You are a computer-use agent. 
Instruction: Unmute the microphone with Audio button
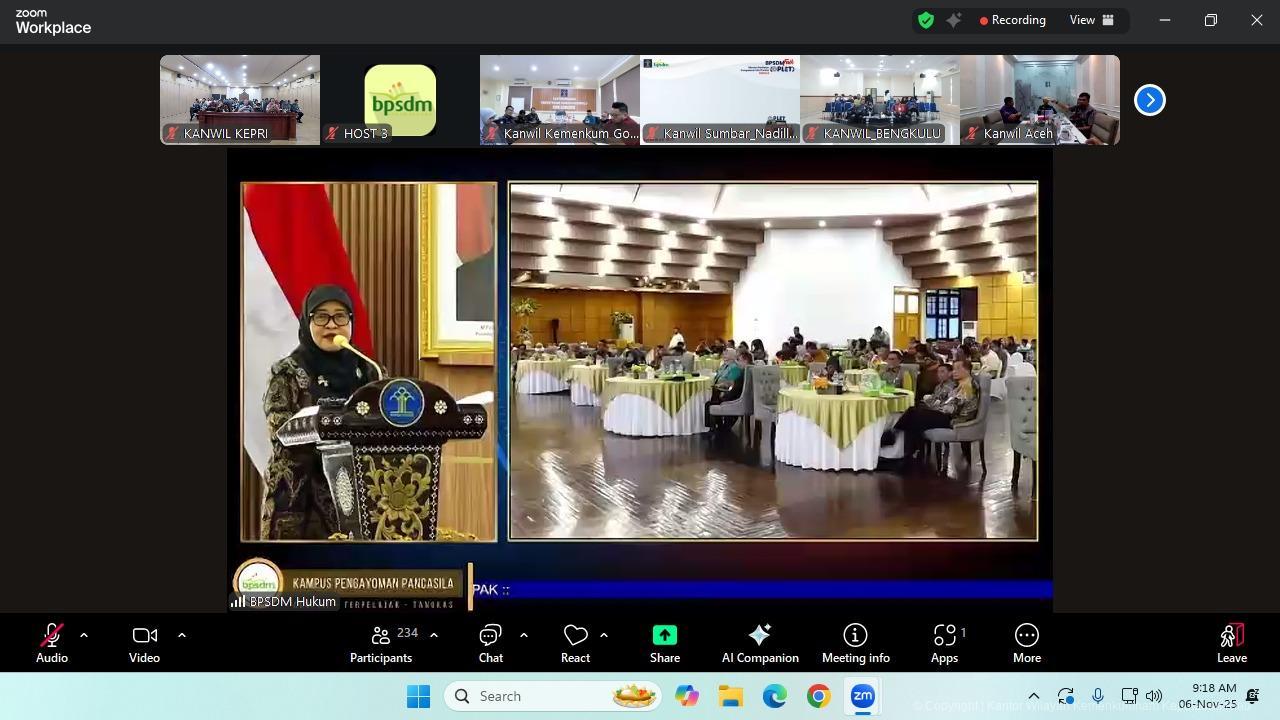[51, 643]
